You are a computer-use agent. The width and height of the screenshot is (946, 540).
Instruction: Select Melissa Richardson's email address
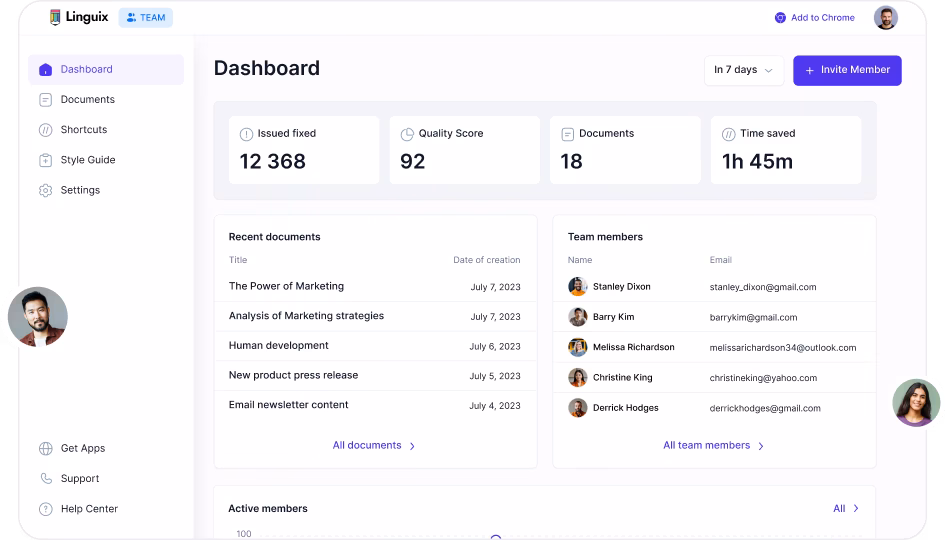point(783,348)
